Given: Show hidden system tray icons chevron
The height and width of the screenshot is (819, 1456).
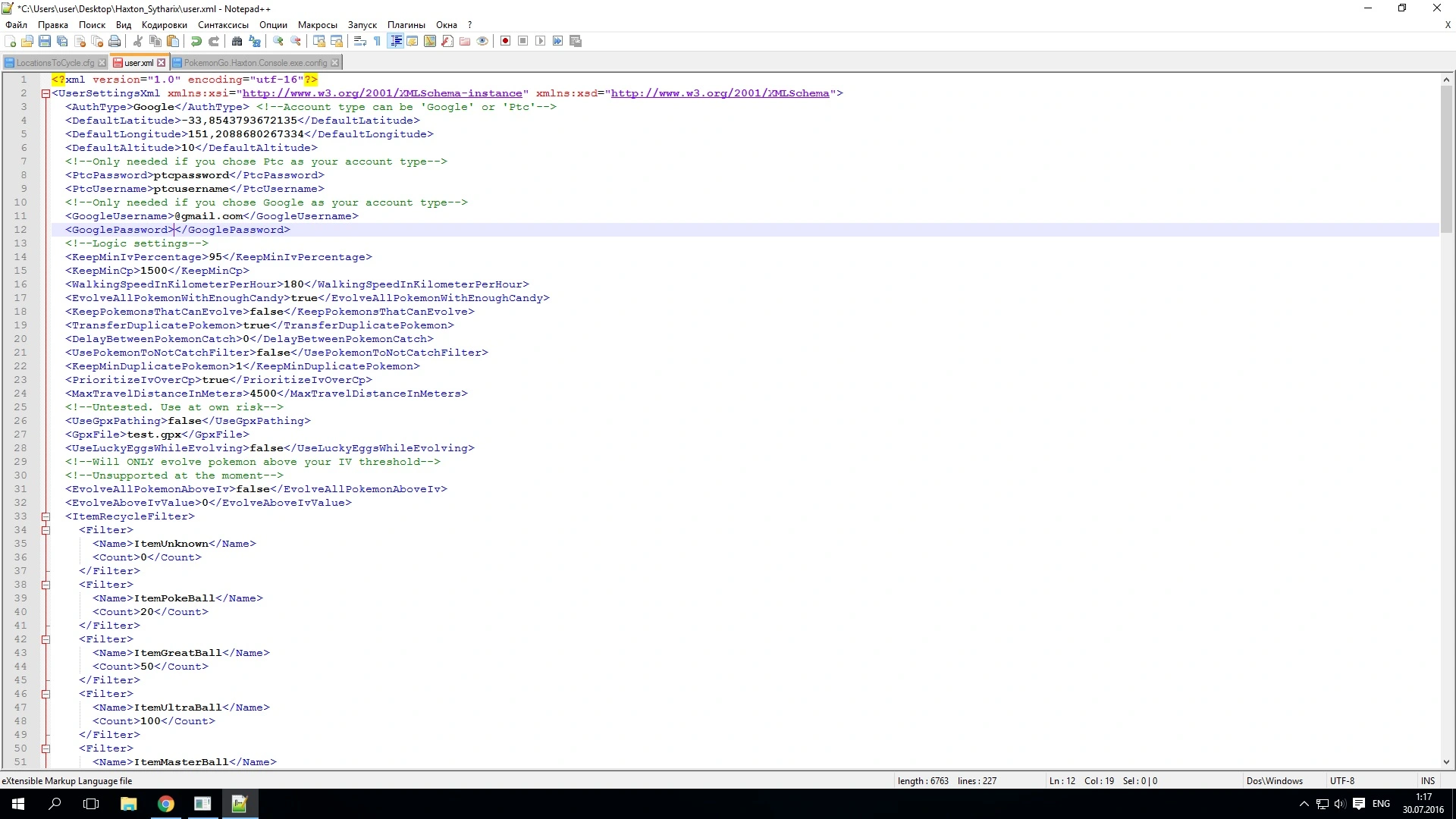Looking at the screenshot, I should [1304, 804].
